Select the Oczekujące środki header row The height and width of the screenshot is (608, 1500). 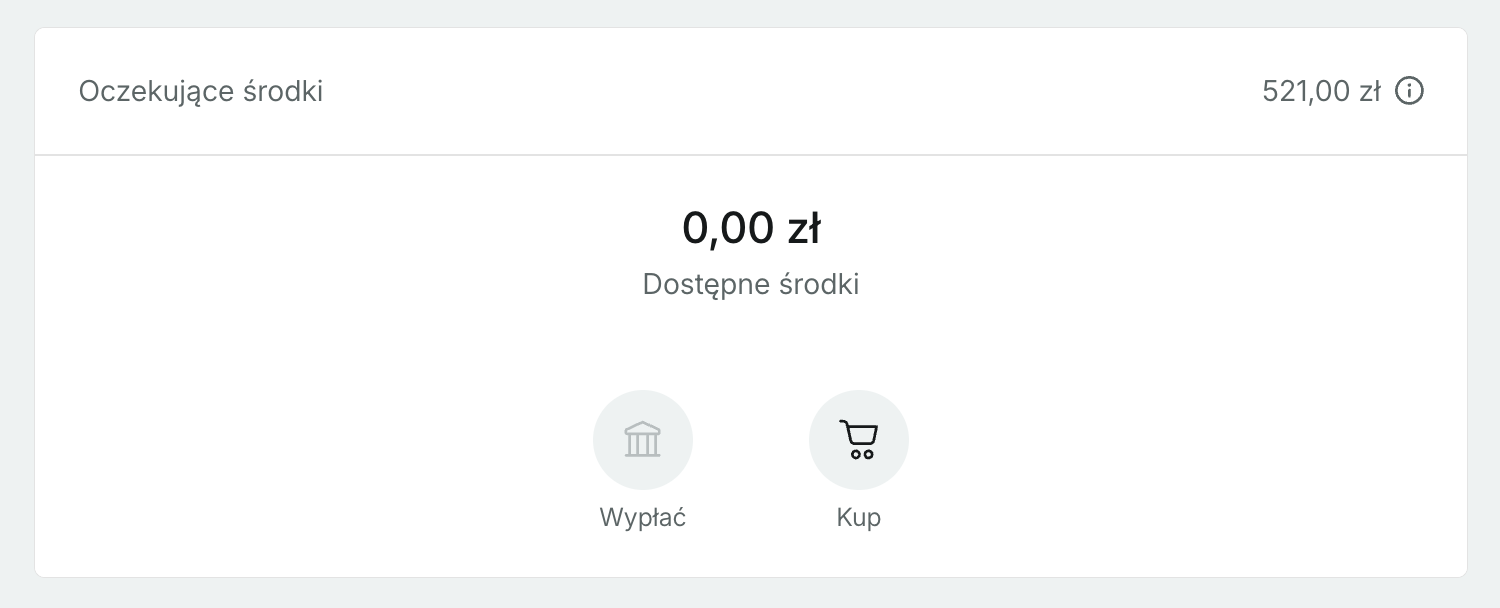coord(751,92)
